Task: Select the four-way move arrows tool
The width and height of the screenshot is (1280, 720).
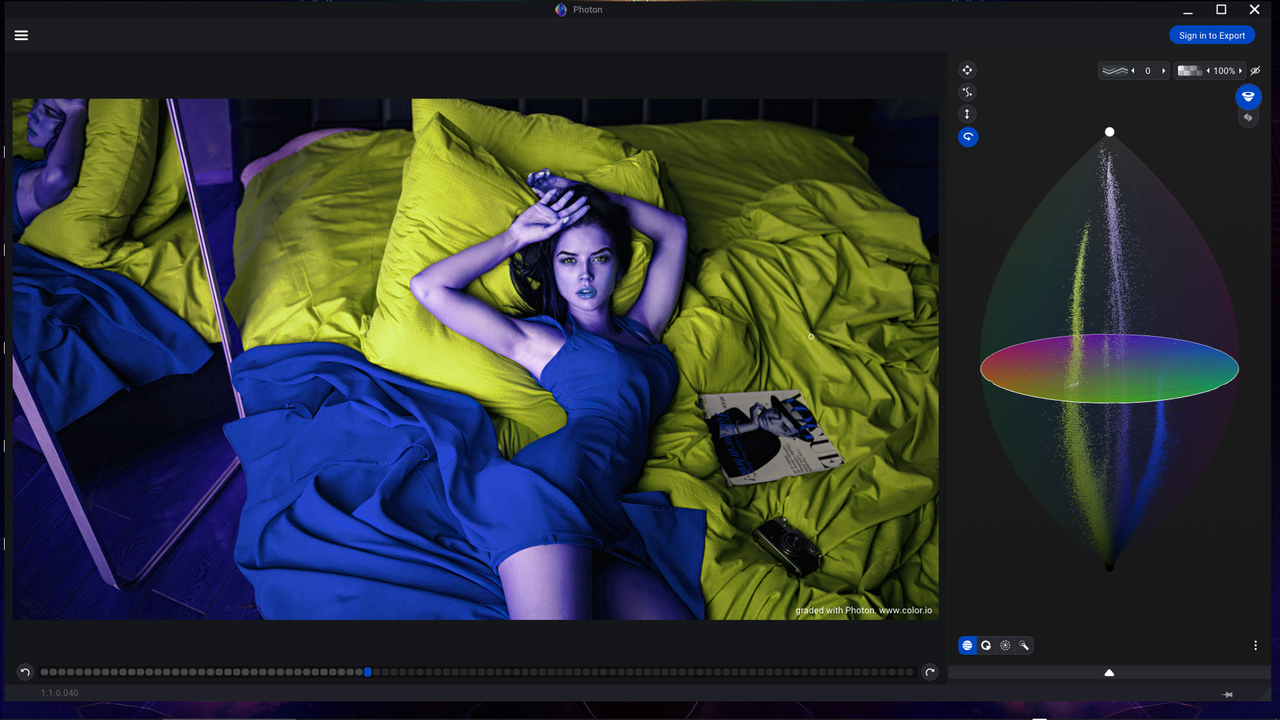Action: [x=967, y=70]
